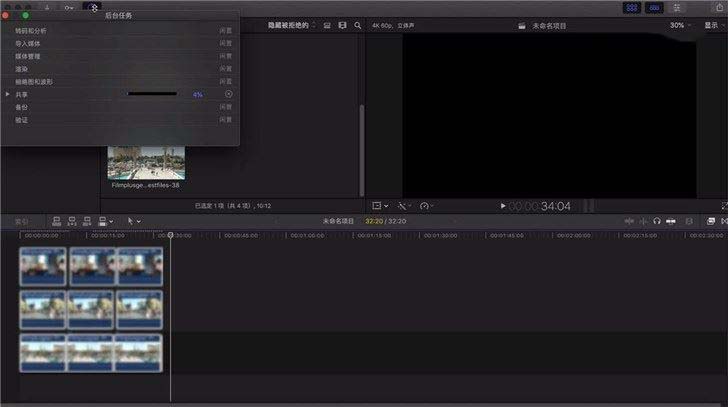Select first clip in top timeline row
Screen dimensions: 728x407
pos(43,266)
